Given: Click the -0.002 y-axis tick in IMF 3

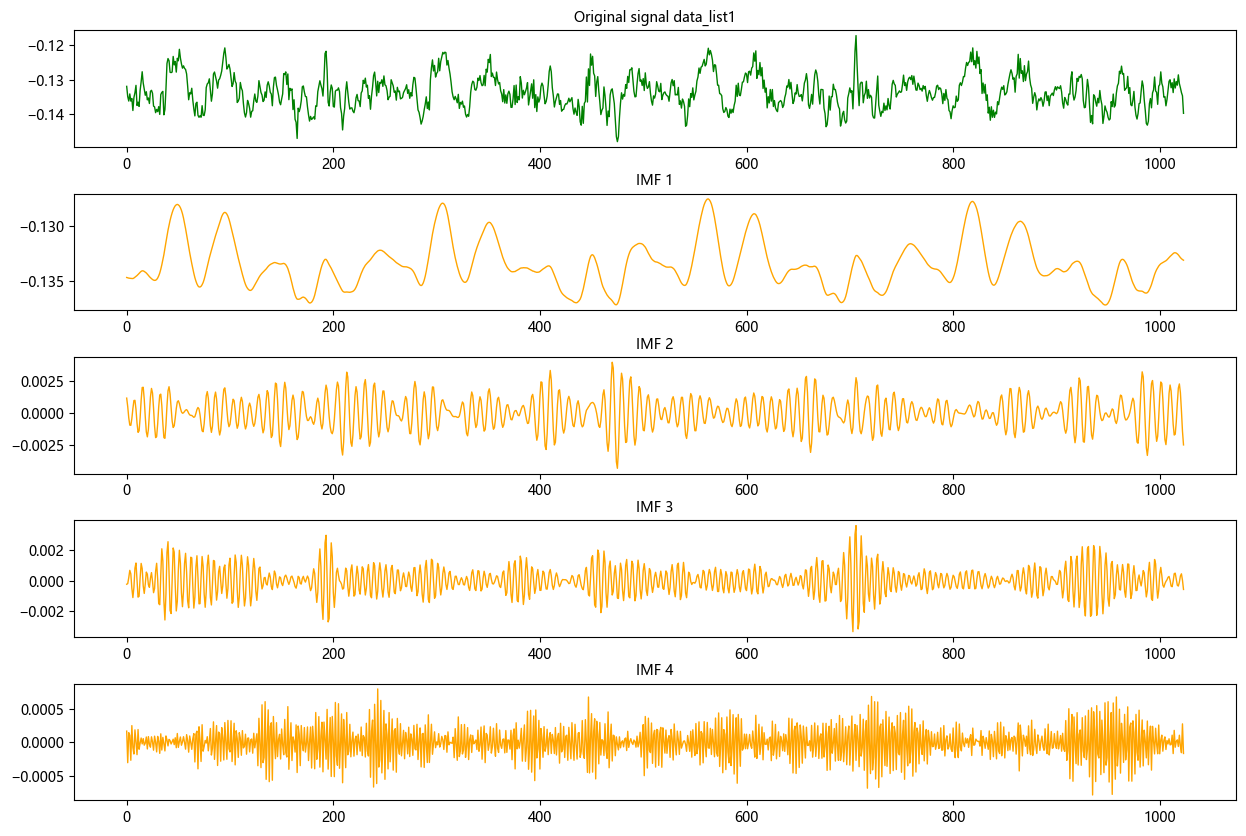Looking at the screenshot, I should coord(42,611).
